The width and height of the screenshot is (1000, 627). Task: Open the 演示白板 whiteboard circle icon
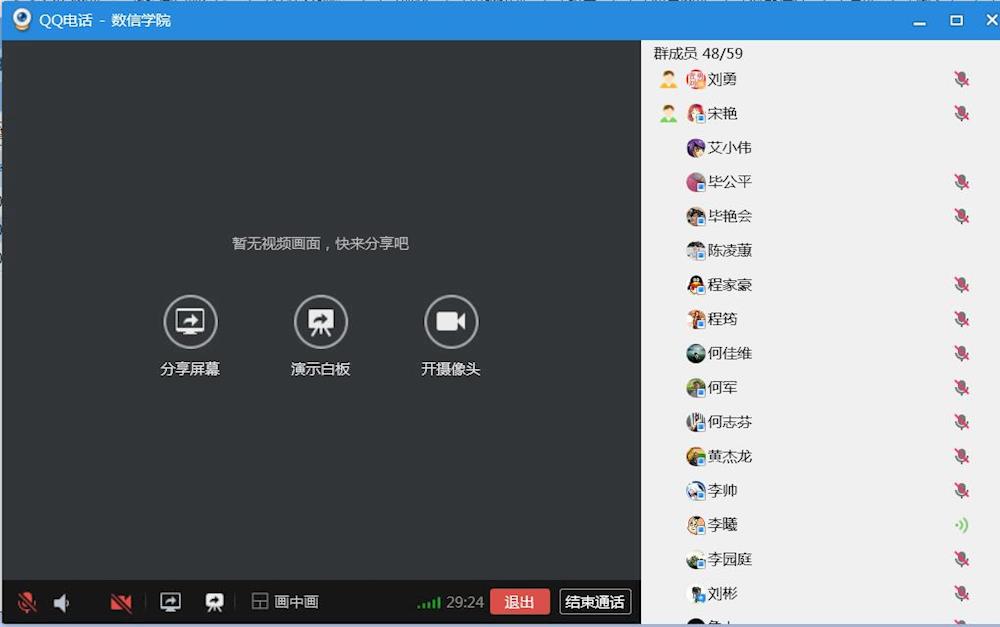[x=320, y=321]
